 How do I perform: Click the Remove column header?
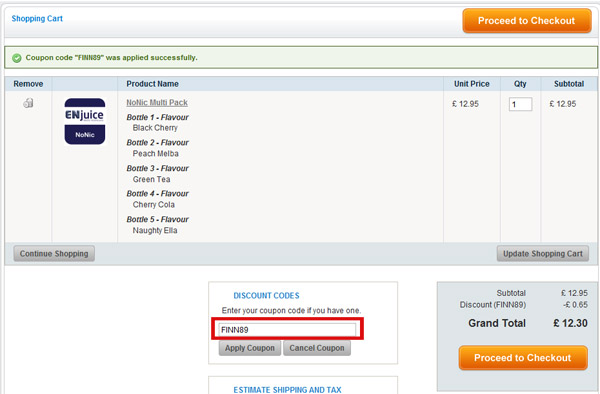28,84
